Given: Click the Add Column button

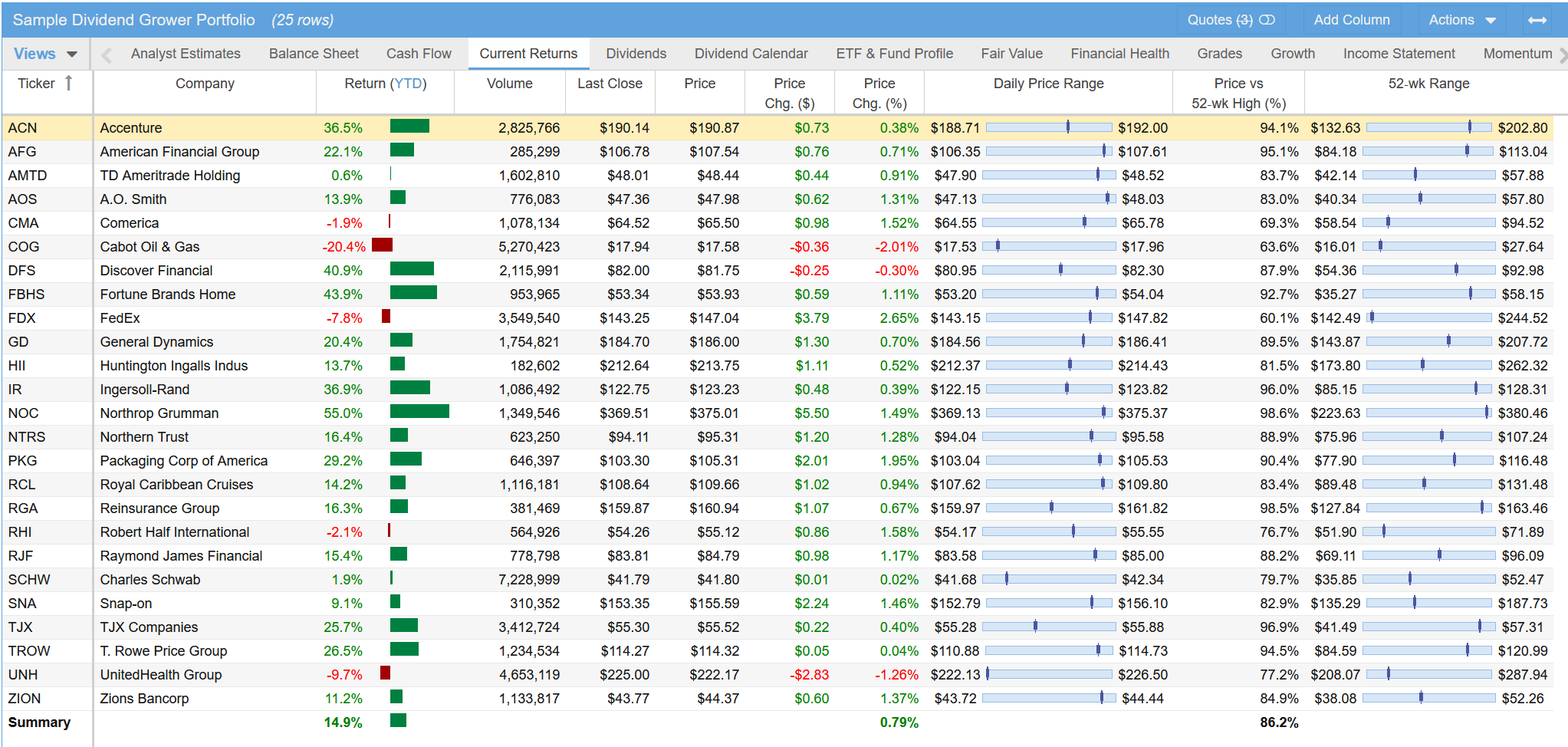Looking at the screenshot, I should tap(1351, 20).
